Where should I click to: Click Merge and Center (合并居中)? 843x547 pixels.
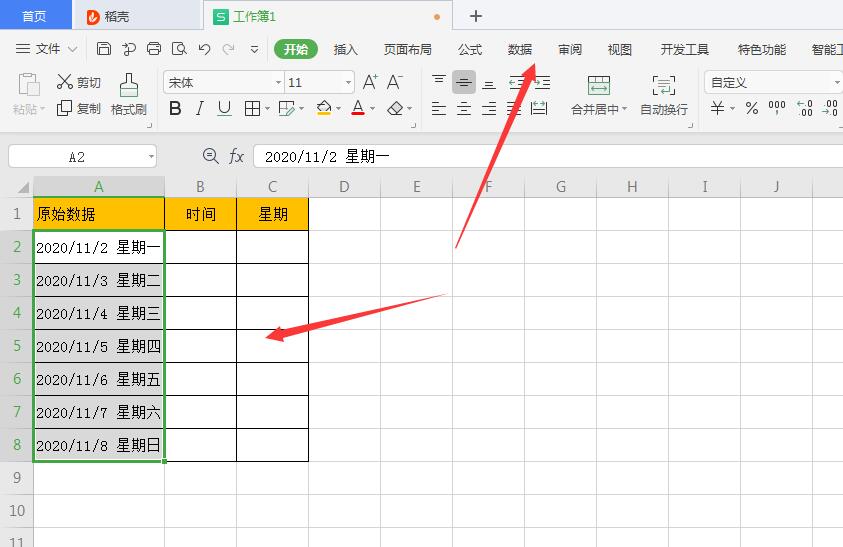point(598,95)
